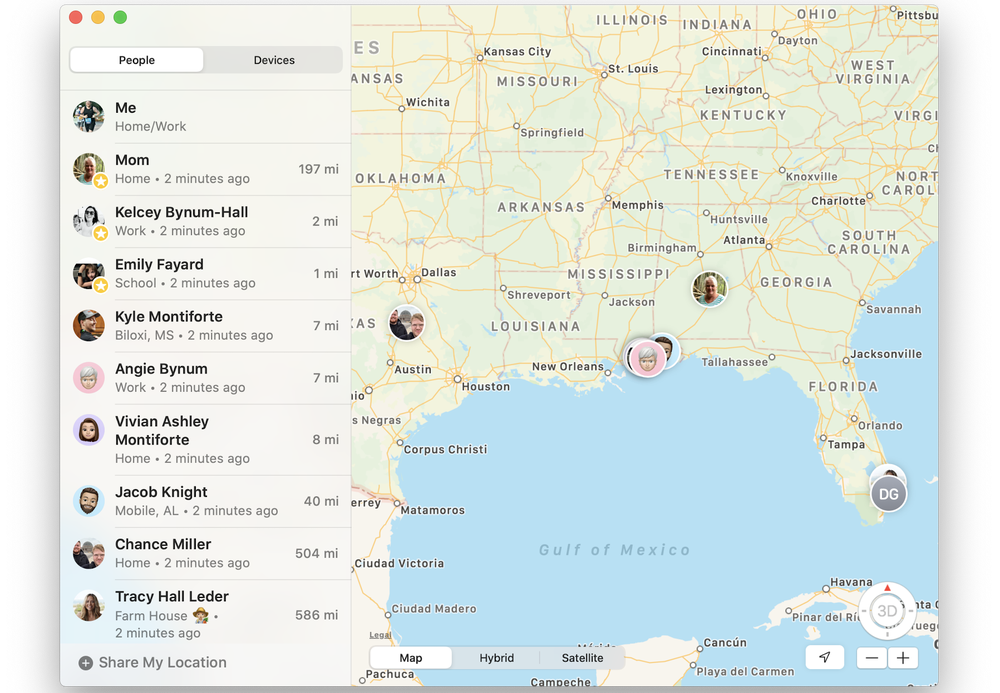The width and height of the screenshot is (1000, 693).
Task: Select Angie Bynum's name
Action: [161, 369]
